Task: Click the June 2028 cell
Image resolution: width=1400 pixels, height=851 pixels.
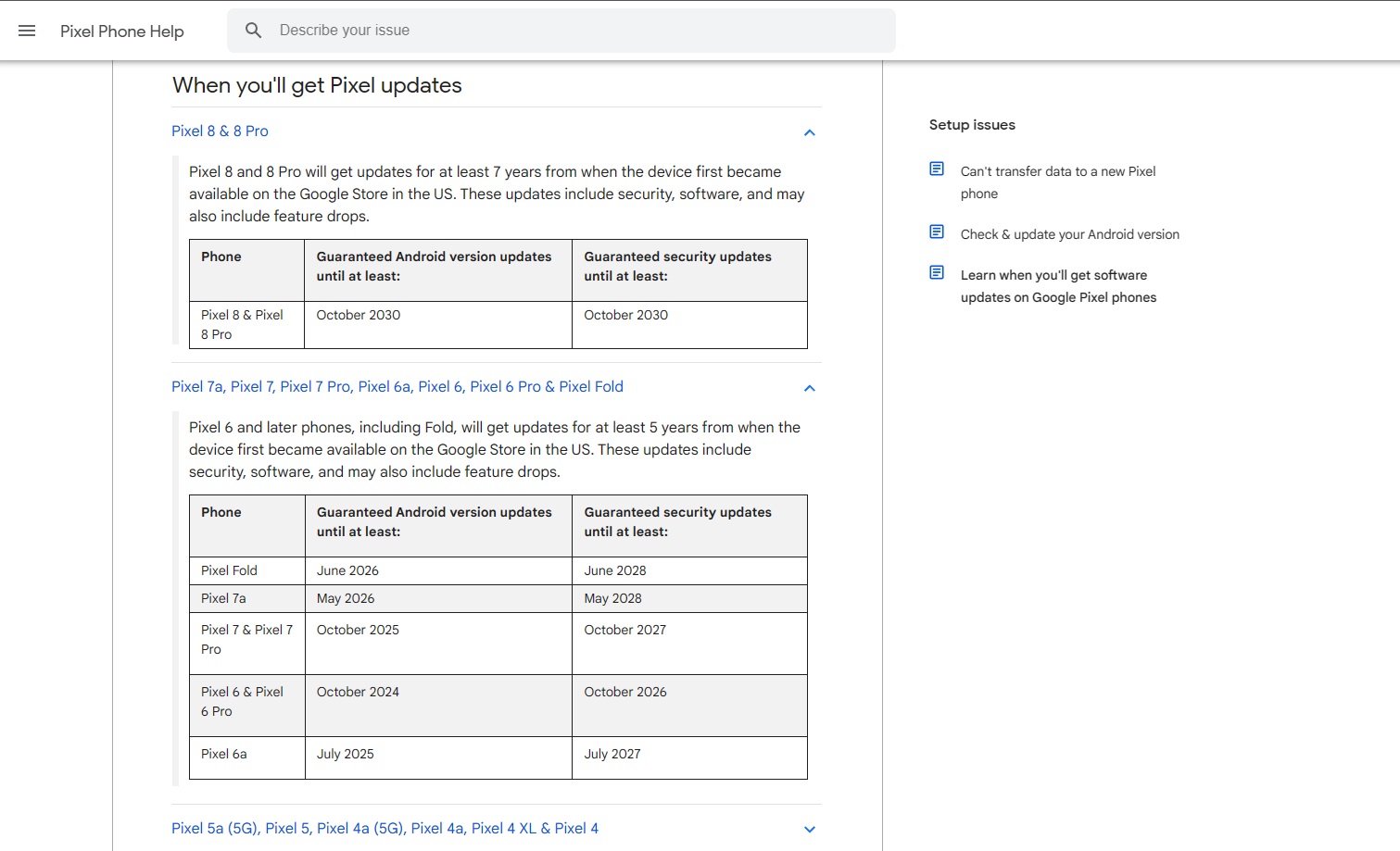Action: click(689, 570)
